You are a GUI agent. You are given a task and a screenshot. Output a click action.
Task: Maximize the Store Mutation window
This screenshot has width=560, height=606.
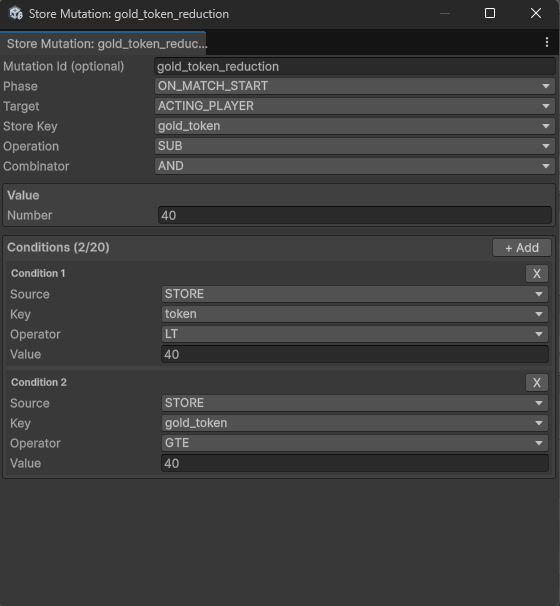(x=490, y=14)
